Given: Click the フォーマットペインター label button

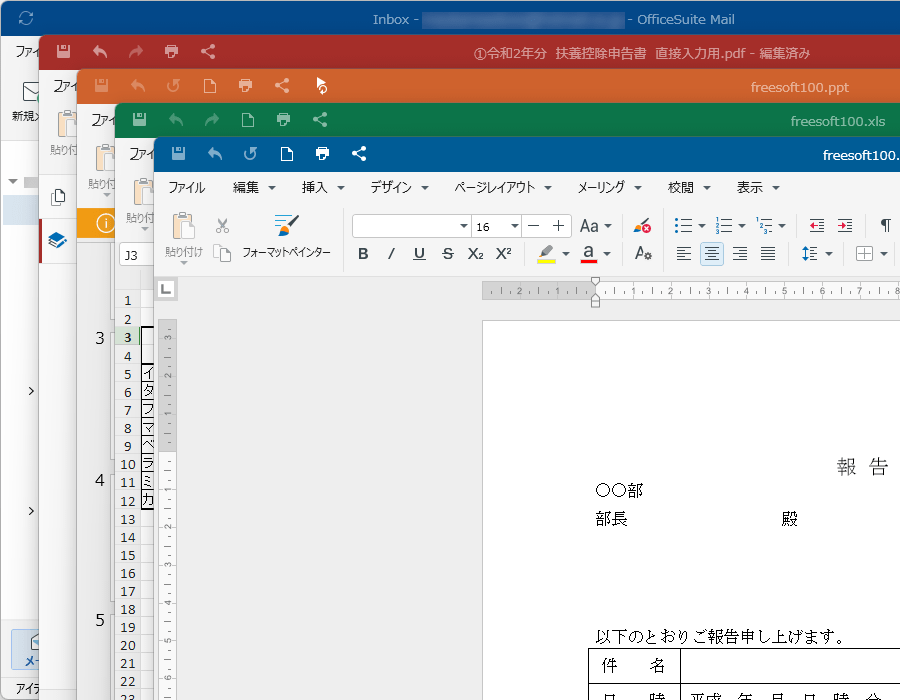Looking at the screenshot, I should tap(286, 252).
